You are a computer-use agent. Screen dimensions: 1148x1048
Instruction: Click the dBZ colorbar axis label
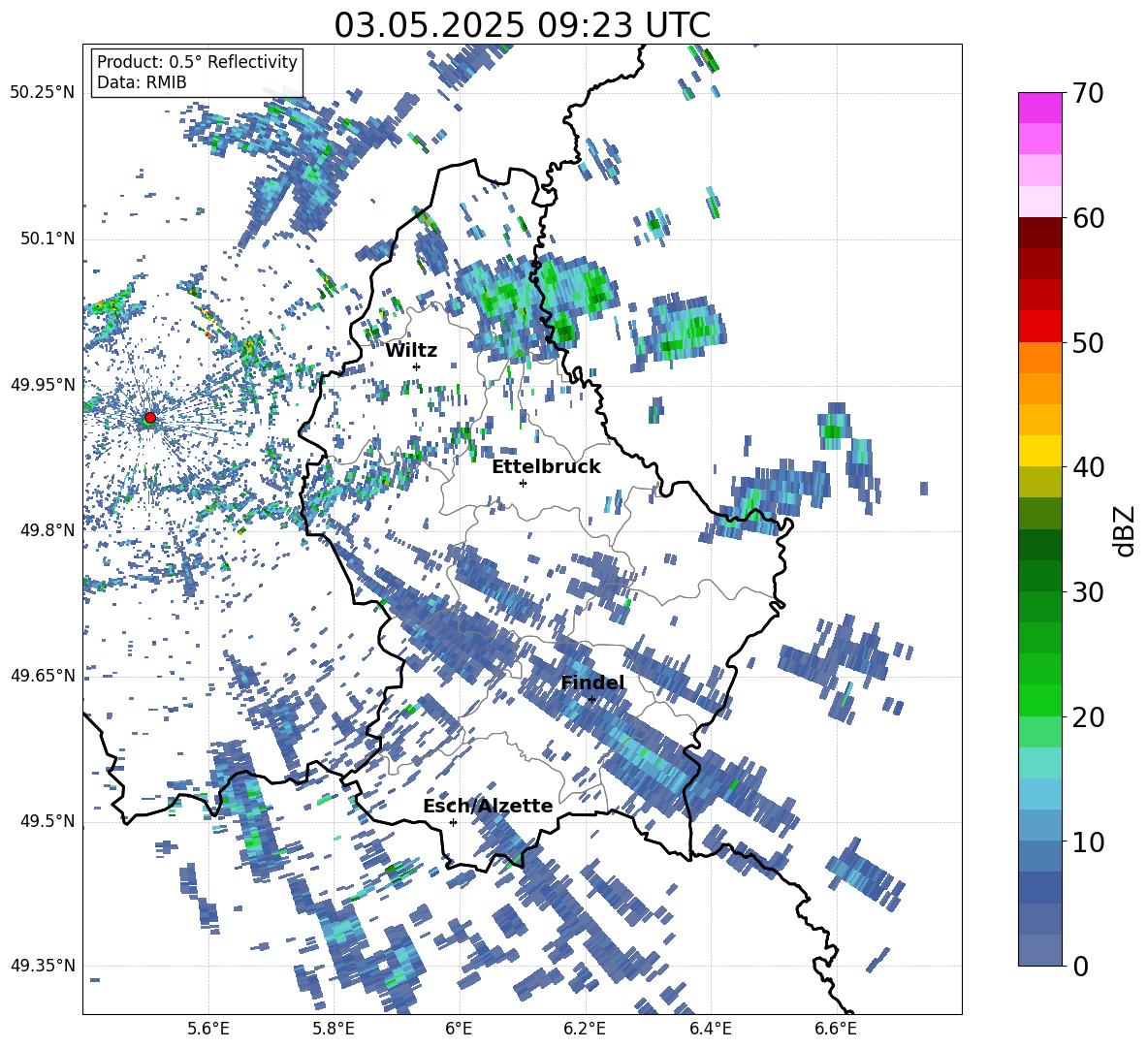[1125, 530]
